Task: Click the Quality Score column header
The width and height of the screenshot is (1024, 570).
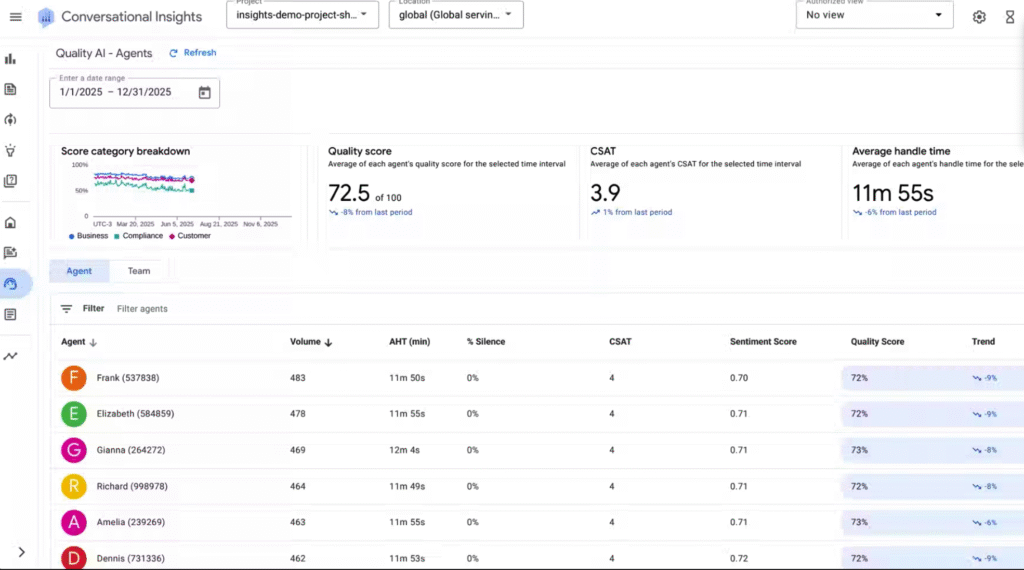Action: (877, 342)
